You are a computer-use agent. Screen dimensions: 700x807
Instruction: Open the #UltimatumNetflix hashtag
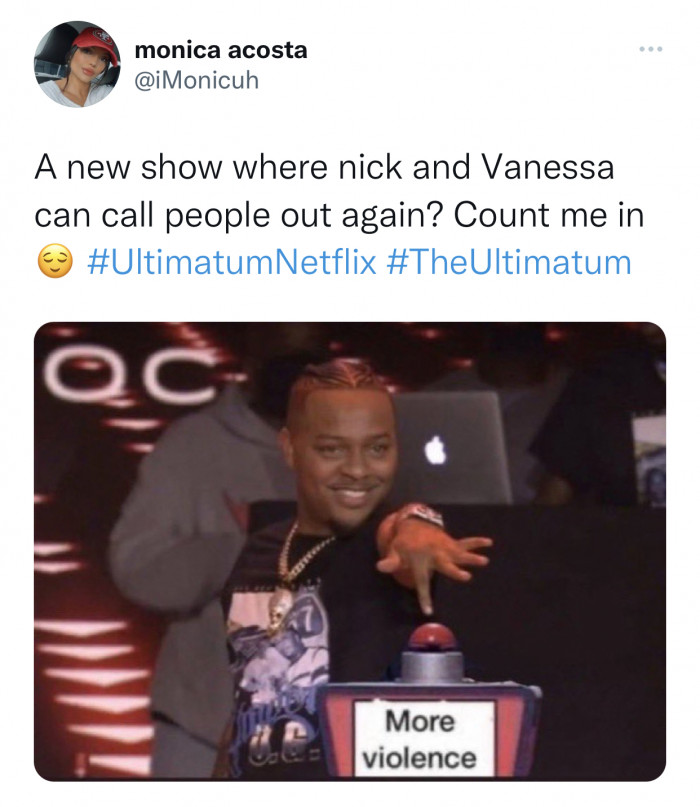232,261
